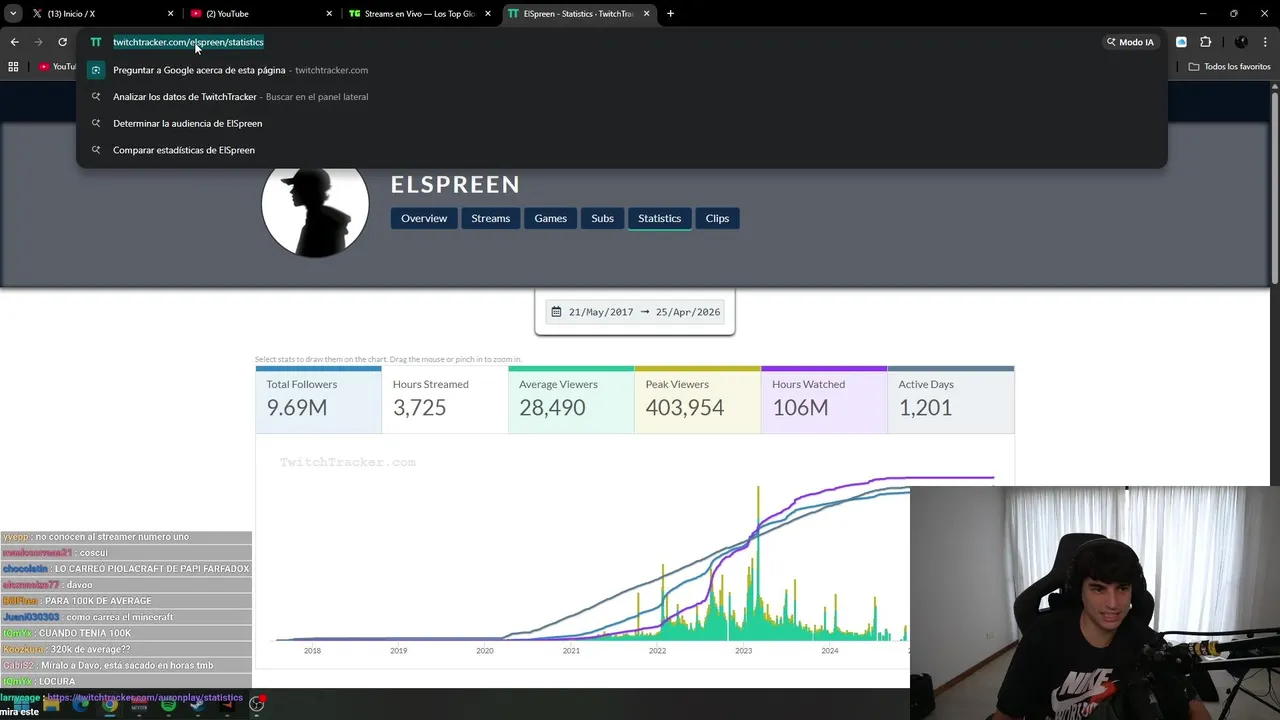The height and width of the screenshot is (720, 1280).
Task: Reload the TwitchTracker page
Action: 62,42
